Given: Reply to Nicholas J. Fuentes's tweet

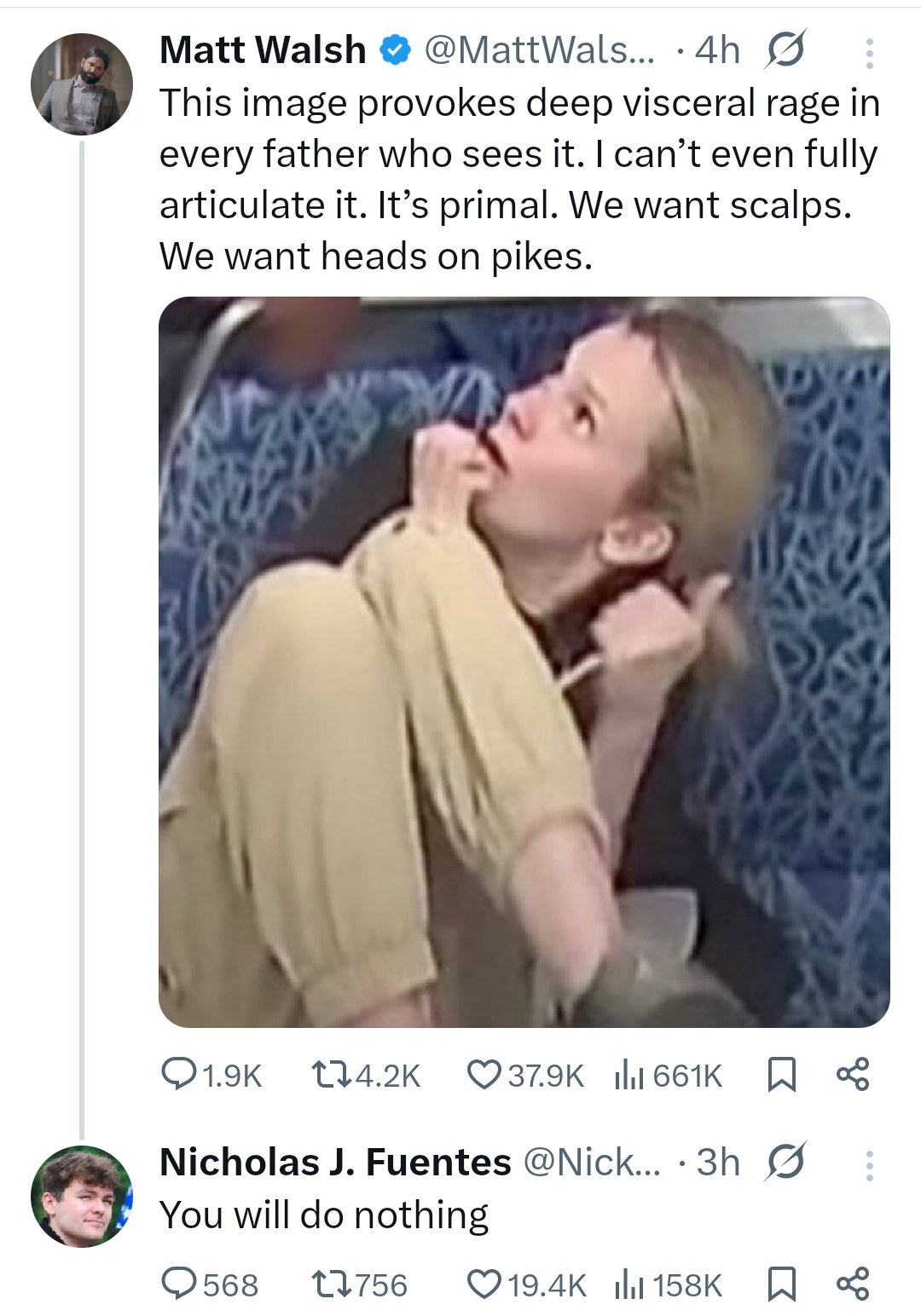Looking at the screenshot, I should [x=179, y=1284].
